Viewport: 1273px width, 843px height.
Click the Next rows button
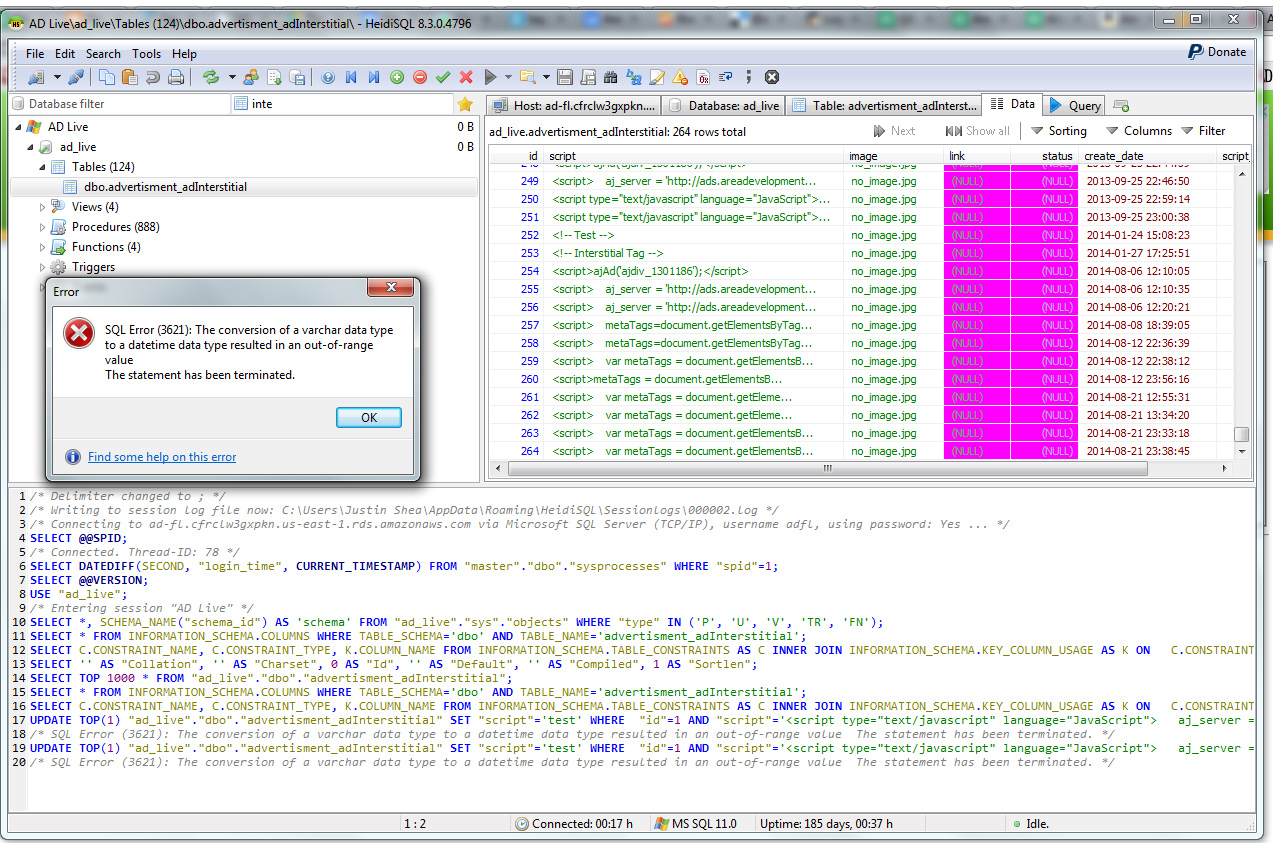[x=895, y=131]
